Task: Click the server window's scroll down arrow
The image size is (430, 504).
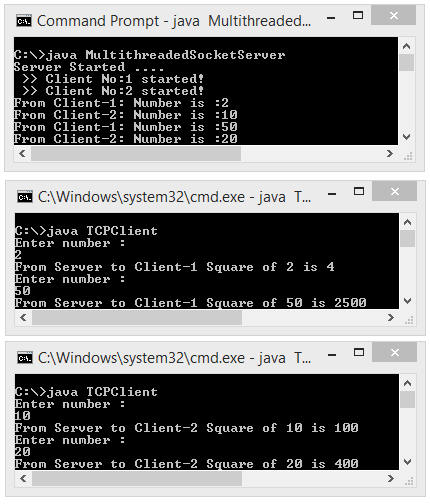Action: pyautogui.click(x=406, y=137)
